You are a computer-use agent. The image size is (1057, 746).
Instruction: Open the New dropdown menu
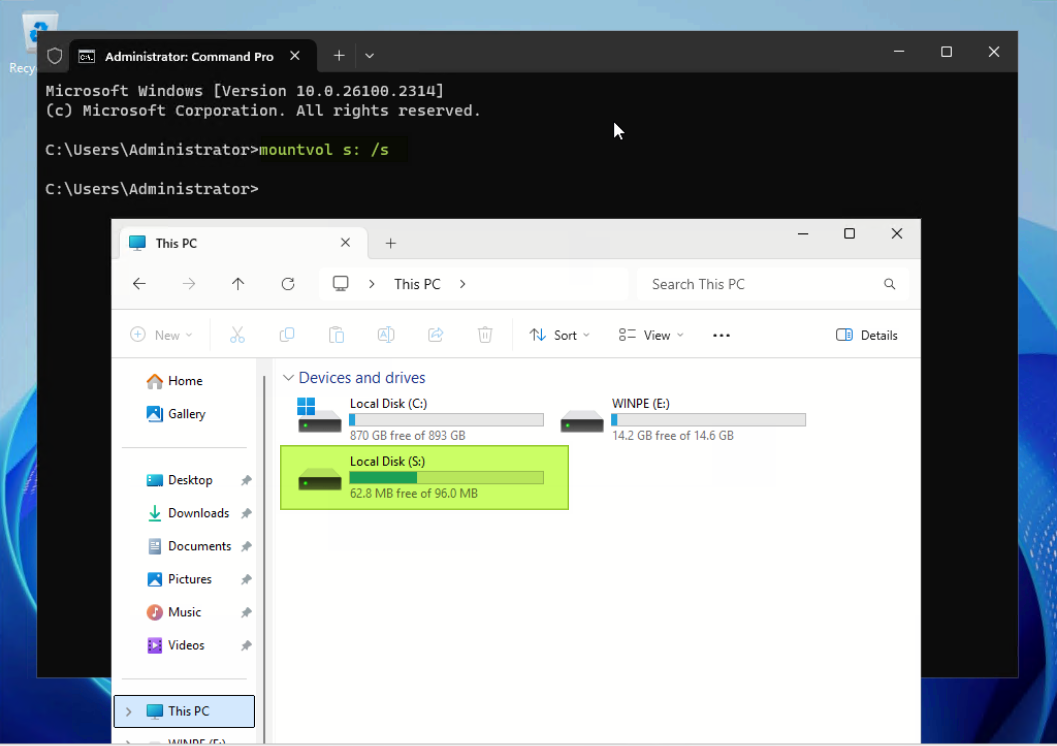pyautogui.click(x=161, y=334)
